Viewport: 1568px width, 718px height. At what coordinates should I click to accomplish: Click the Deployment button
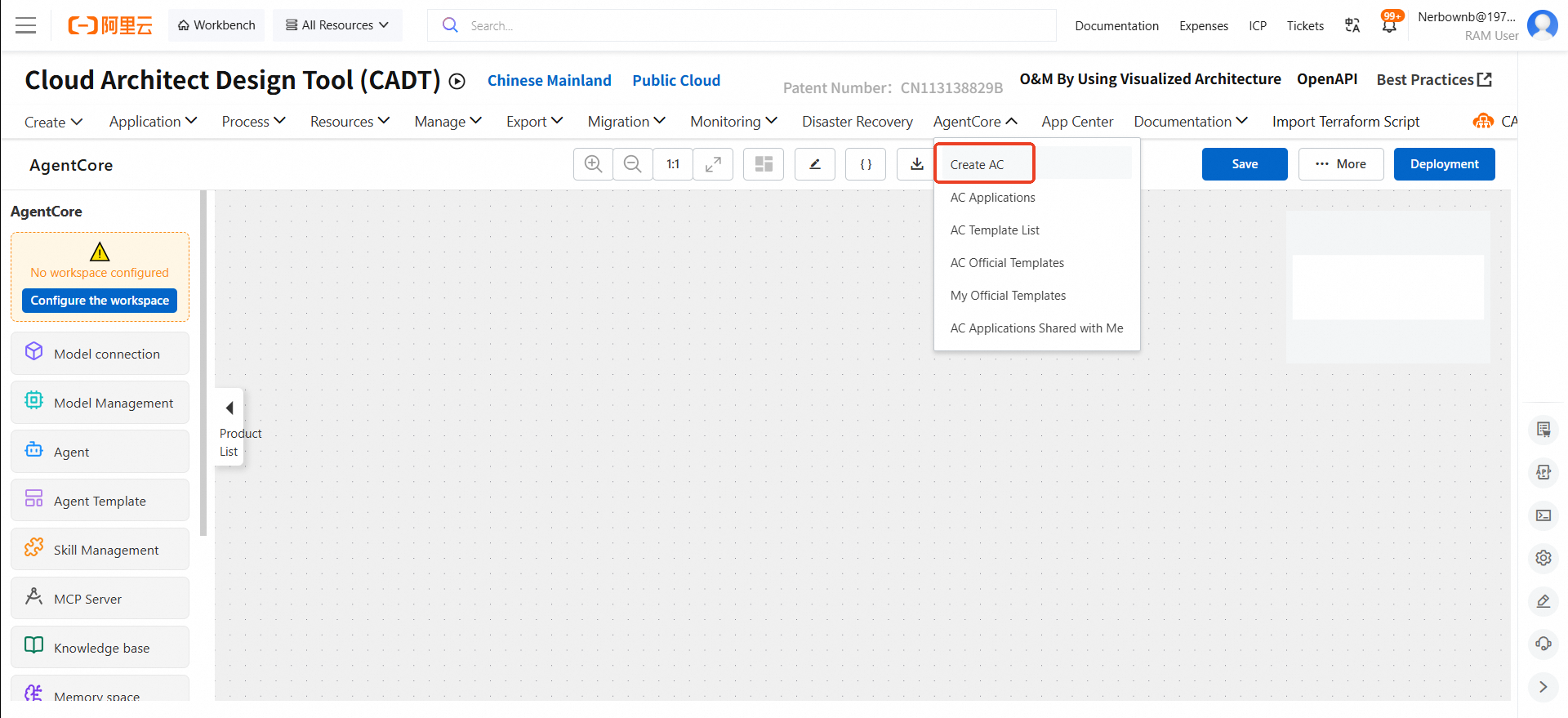tap(1444, 164)
